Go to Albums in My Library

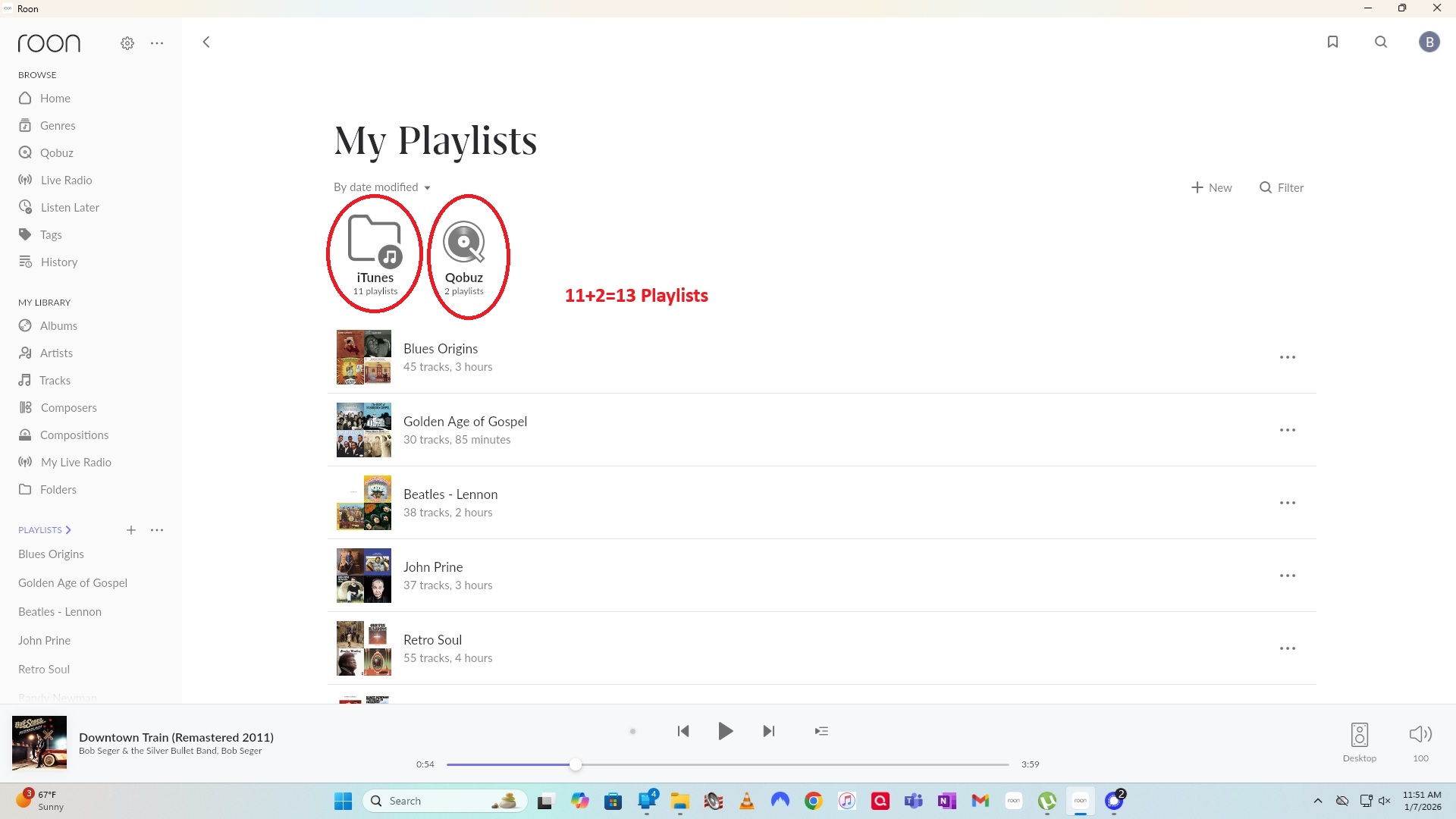(x=58, y=325)
